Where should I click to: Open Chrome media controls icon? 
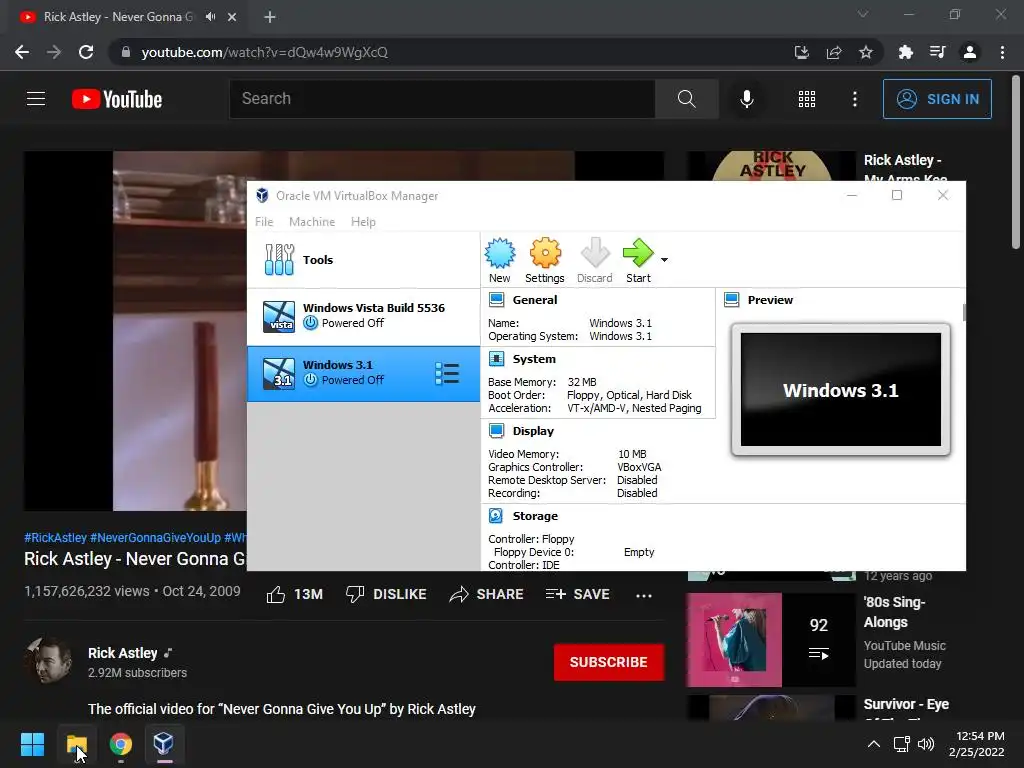tap(938, 52)
